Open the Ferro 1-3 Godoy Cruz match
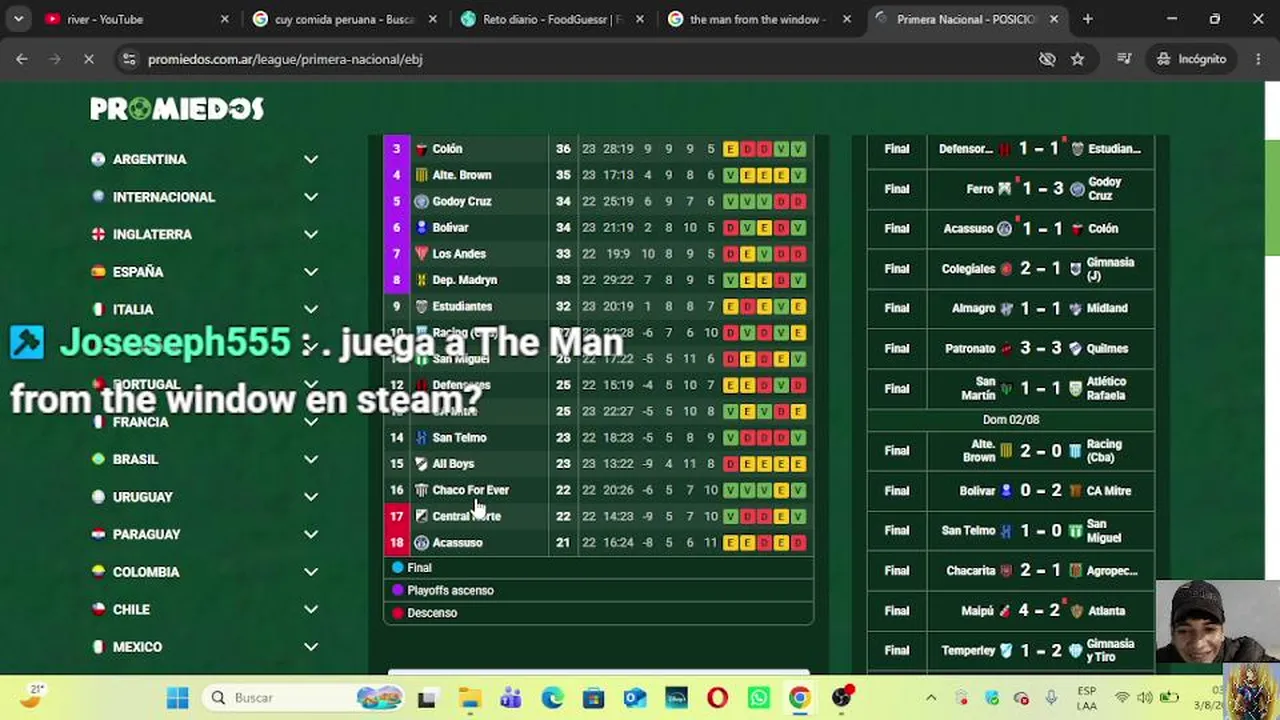This screenshot has height=720, width=1280. [x=1011, y=189]
